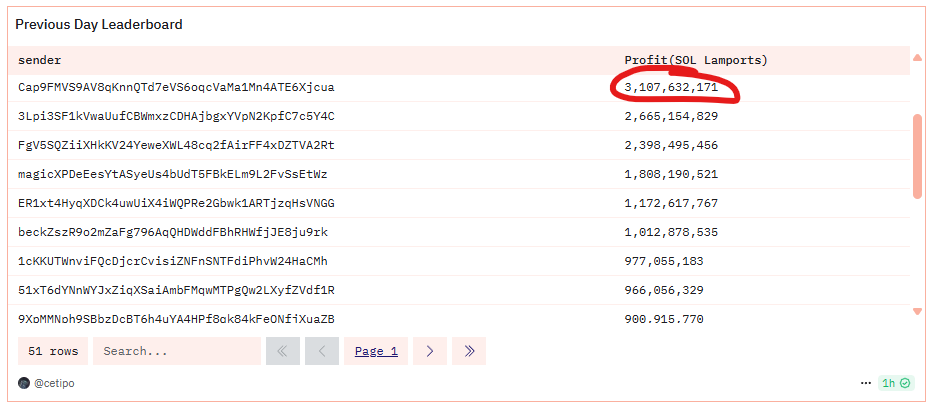This screenshot has width=929, height=403.
Task: Click profit value 900,915,770
Action: 664,319
